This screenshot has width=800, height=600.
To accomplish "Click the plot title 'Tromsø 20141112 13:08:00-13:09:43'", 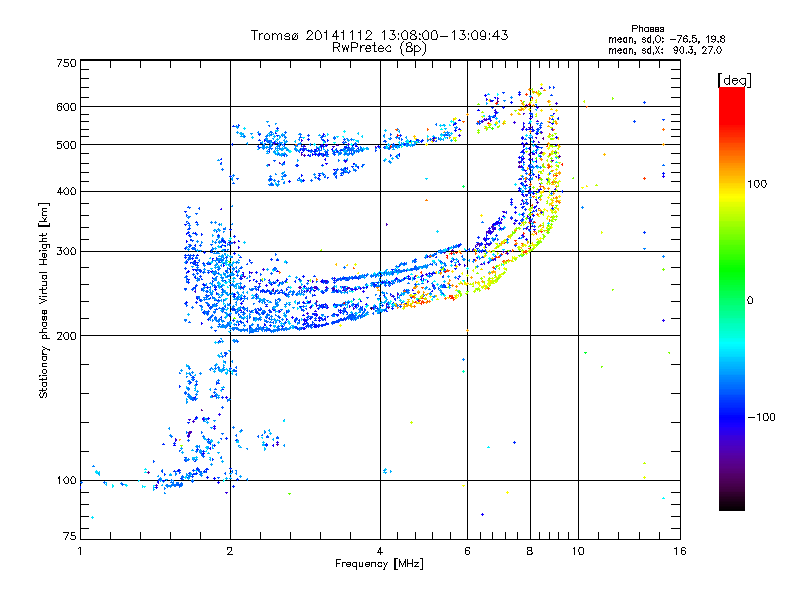I will click(x=379, y=35).
